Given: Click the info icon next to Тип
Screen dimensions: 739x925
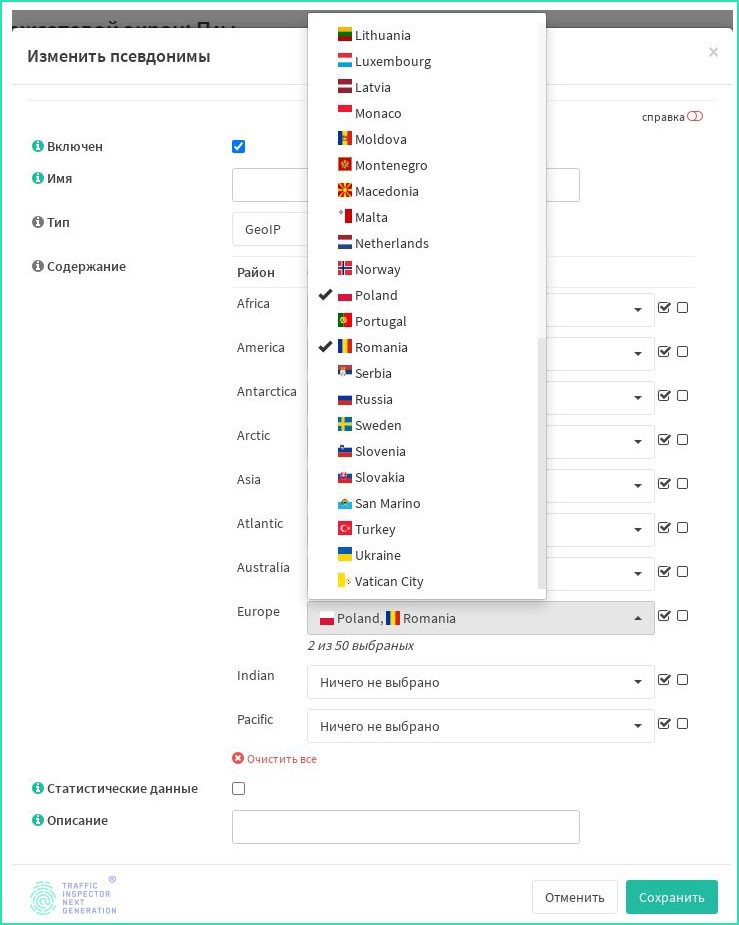Looking at the screenshot, I should tap(38, 222).
